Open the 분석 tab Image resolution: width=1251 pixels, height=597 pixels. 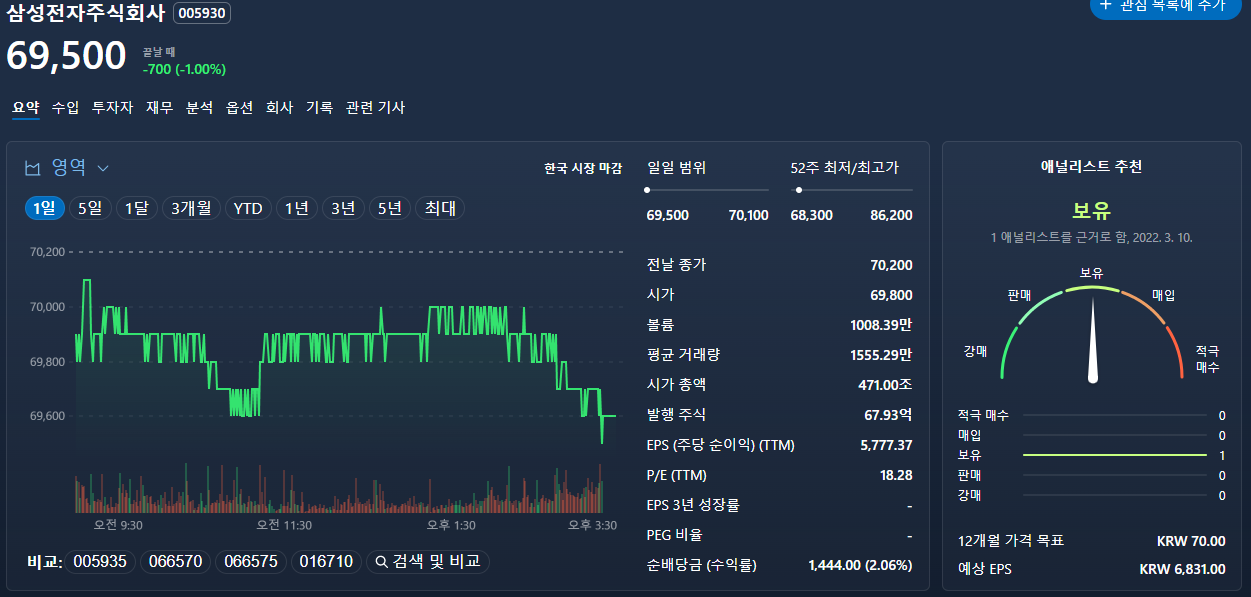point(199,108)
